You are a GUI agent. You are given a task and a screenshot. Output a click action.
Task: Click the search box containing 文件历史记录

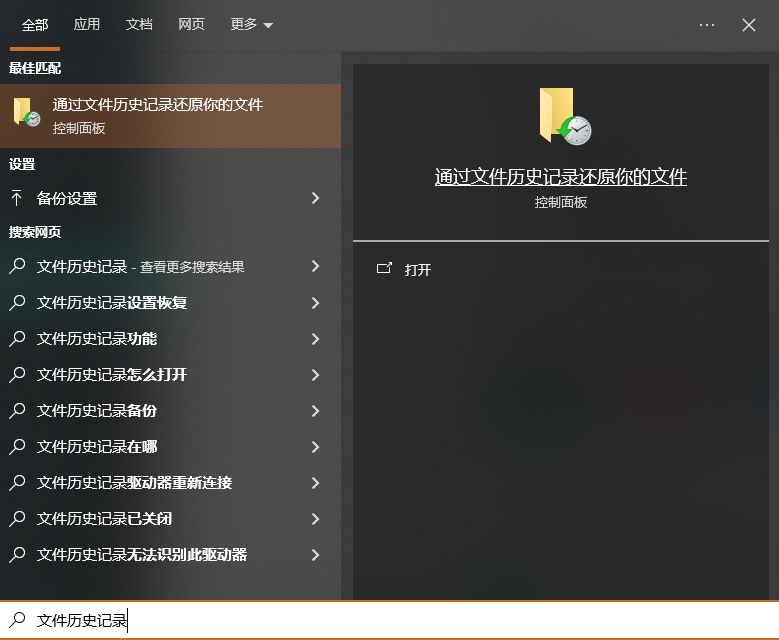pyautogui.click(x=390, y=620)
